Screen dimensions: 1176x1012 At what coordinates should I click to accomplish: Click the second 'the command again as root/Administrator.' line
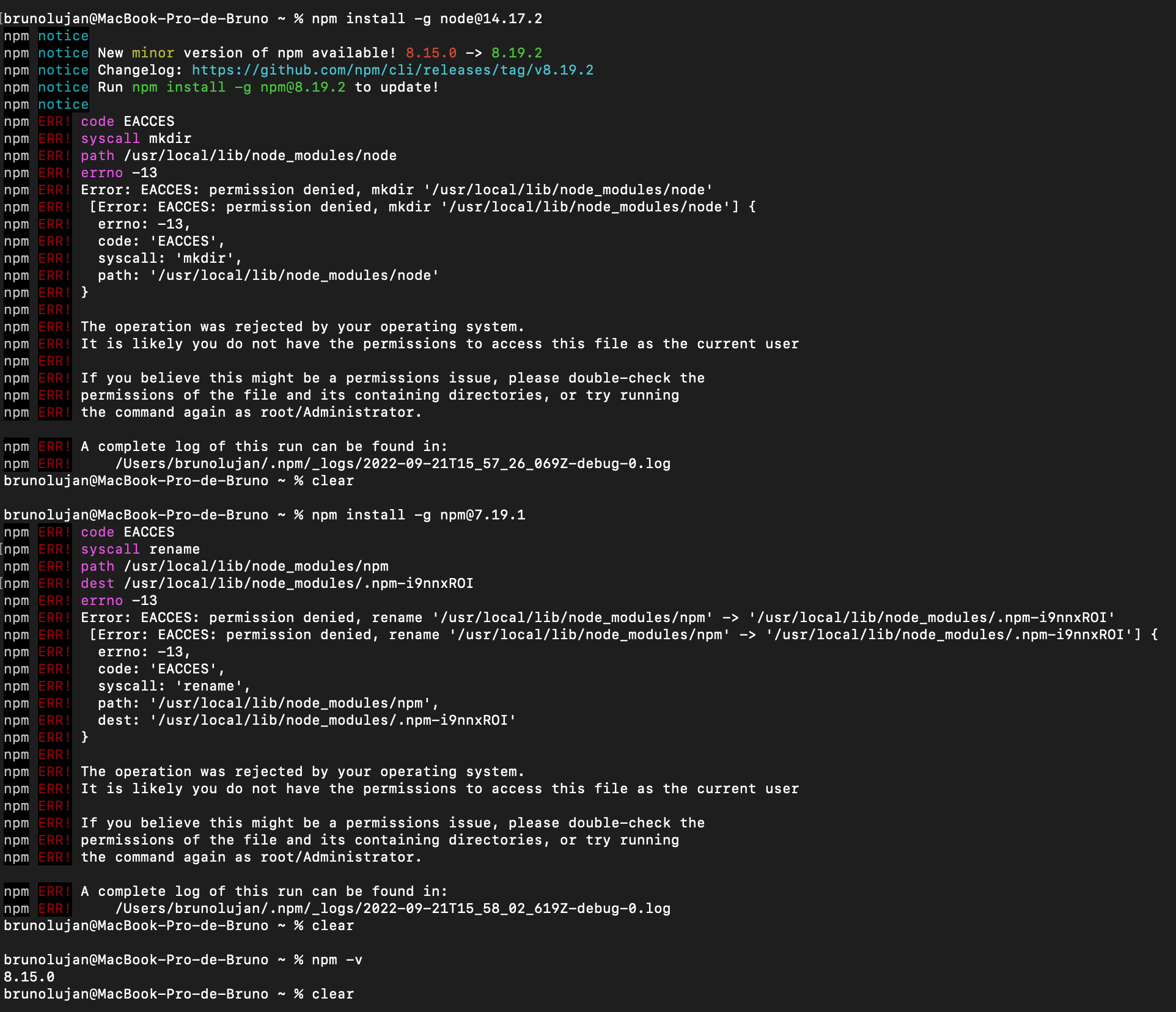[x=251, y=857]
